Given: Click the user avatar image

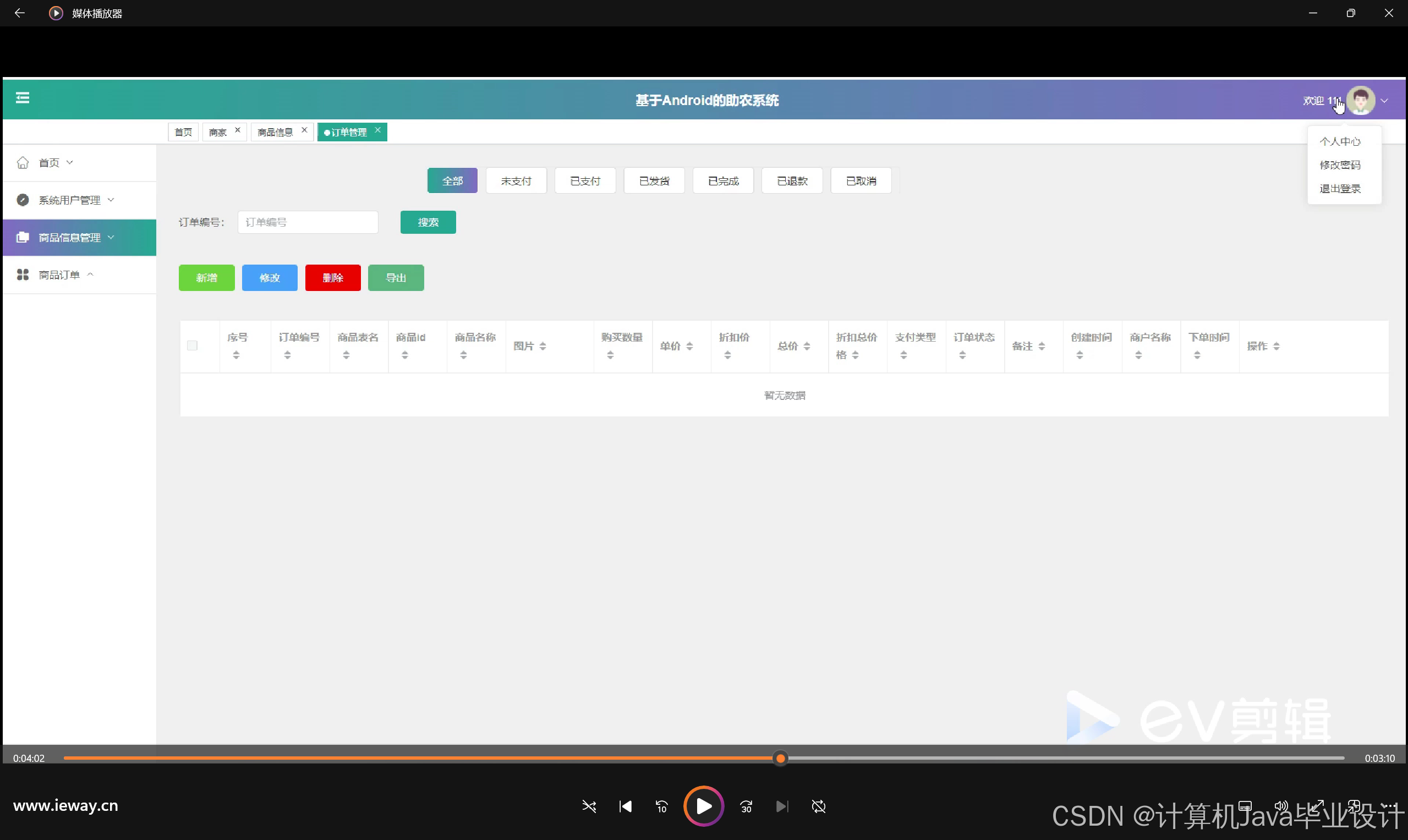Looking at the screenshot, I should pos(1361,101).
